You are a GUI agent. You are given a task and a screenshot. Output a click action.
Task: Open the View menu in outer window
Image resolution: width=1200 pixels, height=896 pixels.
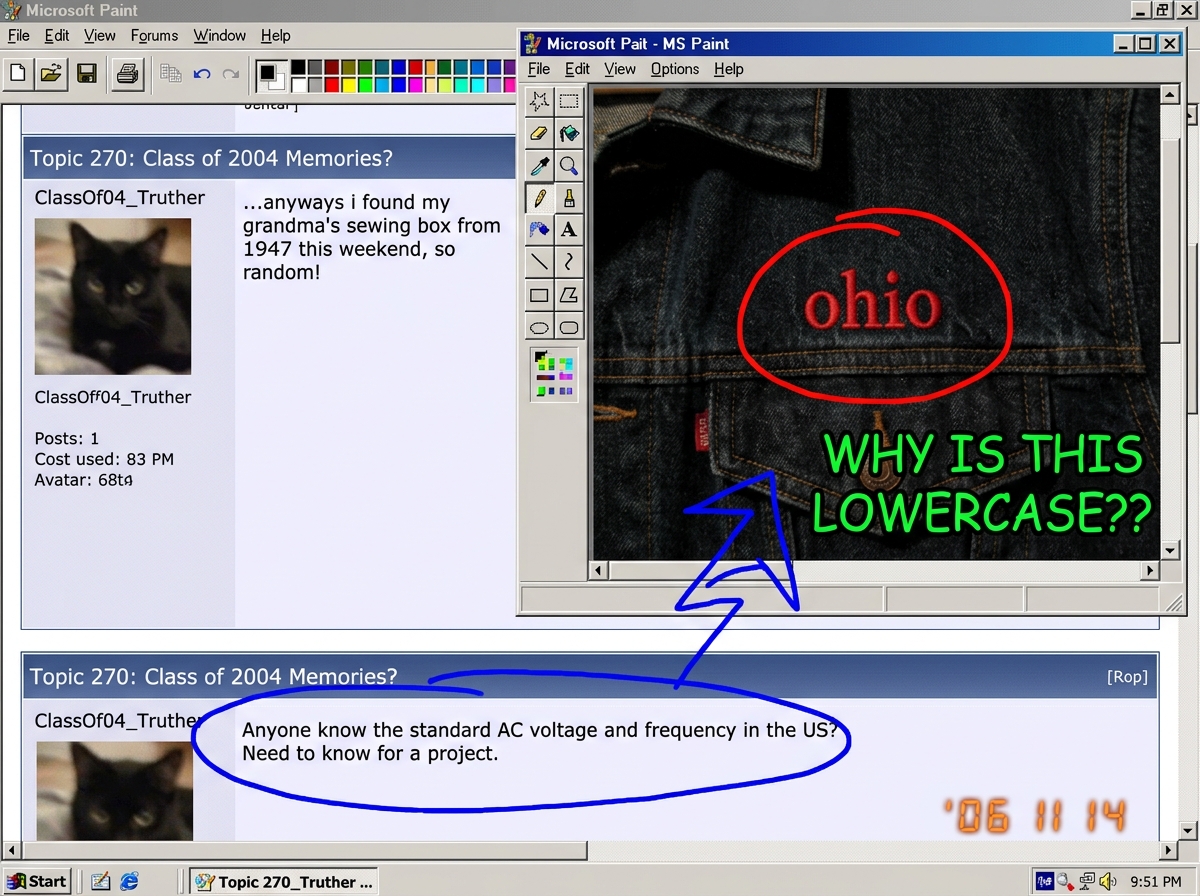(100, 35)
